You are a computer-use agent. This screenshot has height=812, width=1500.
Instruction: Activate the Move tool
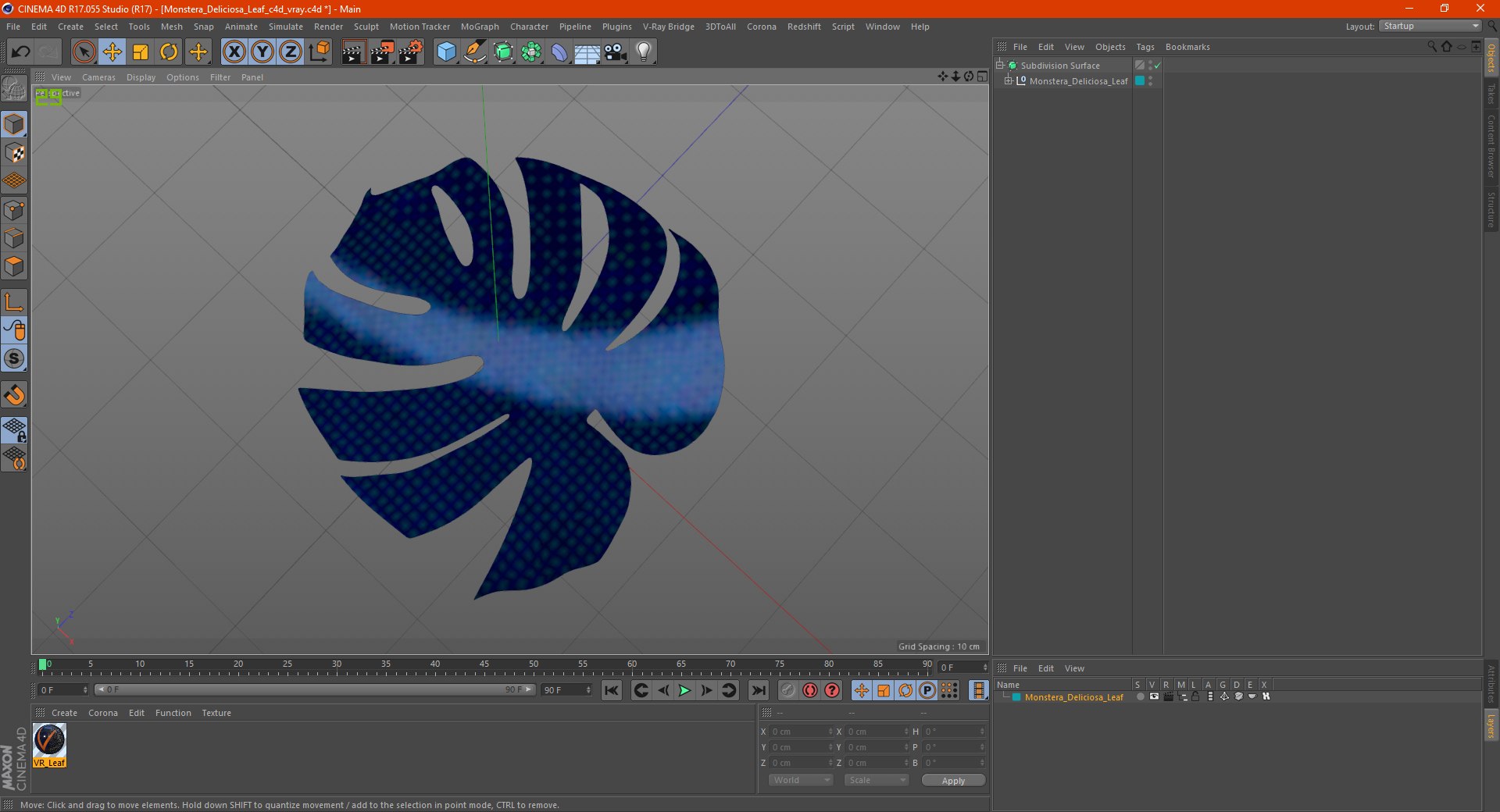click(x=112, y=52)
